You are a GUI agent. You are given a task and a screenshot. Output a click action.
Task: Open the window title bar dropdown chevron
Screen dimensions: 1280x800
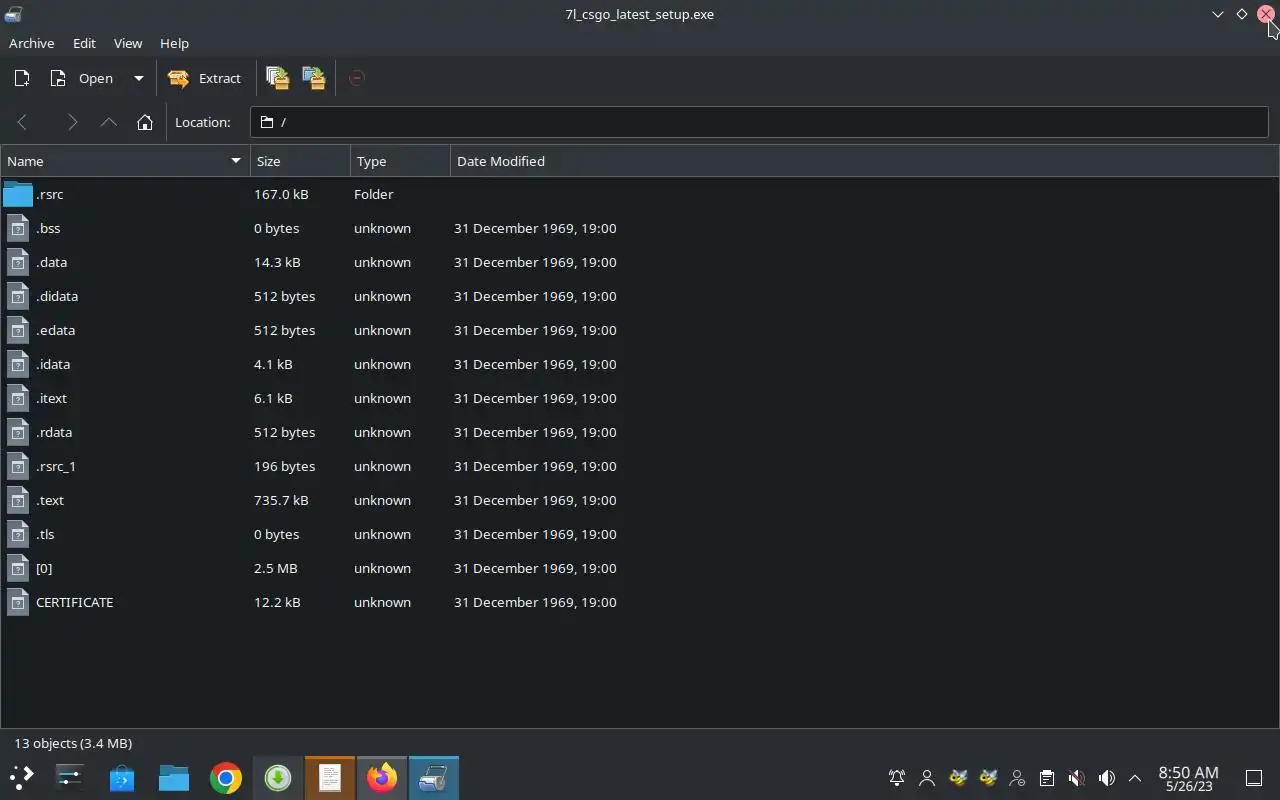point(1217,14)
